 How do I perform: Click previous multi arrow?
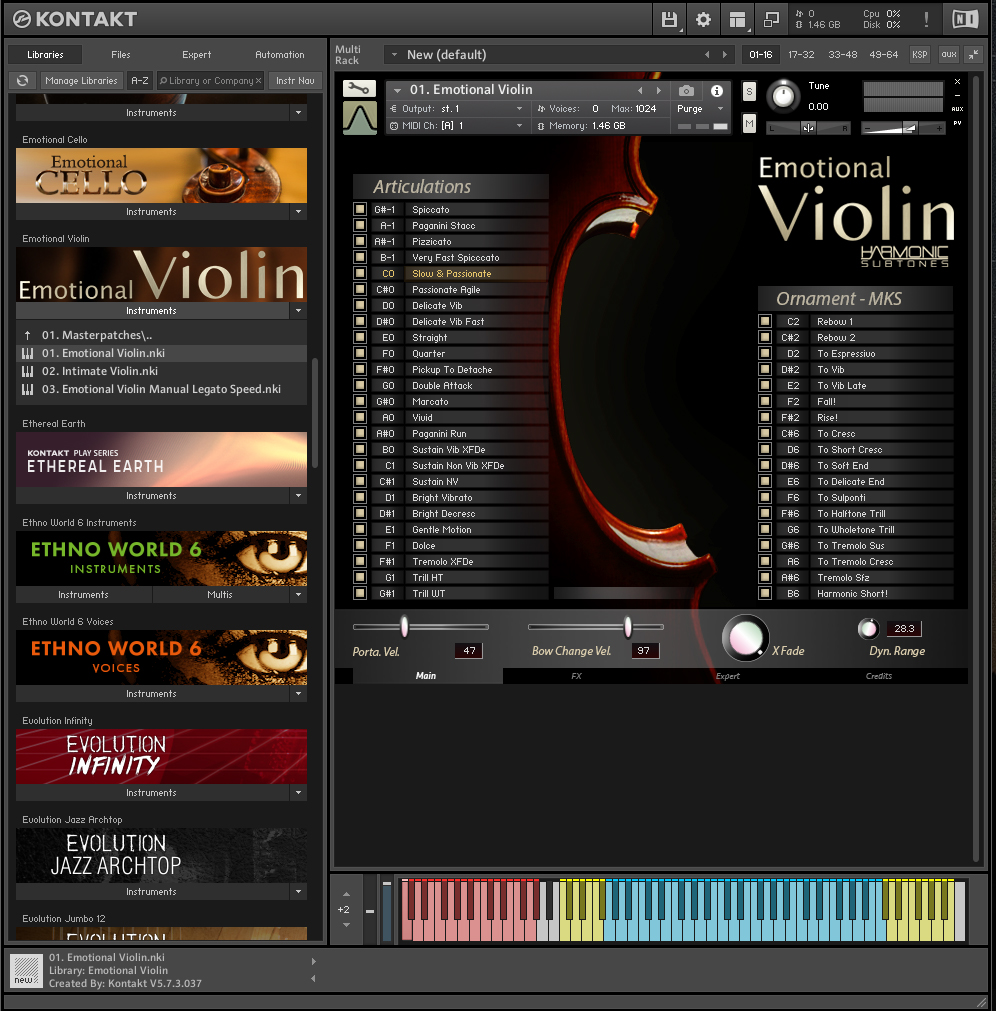click(x=707, y=55)
